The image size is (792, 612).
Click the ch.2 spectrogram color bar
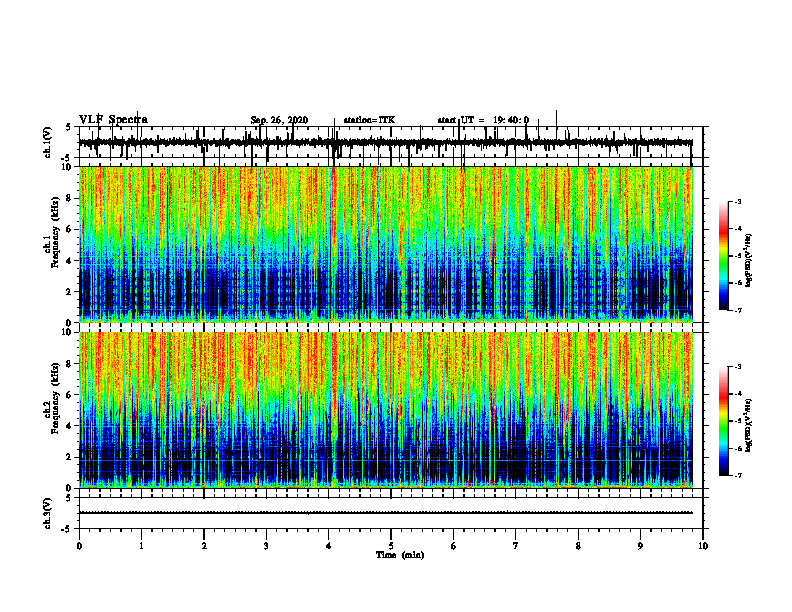724,421
